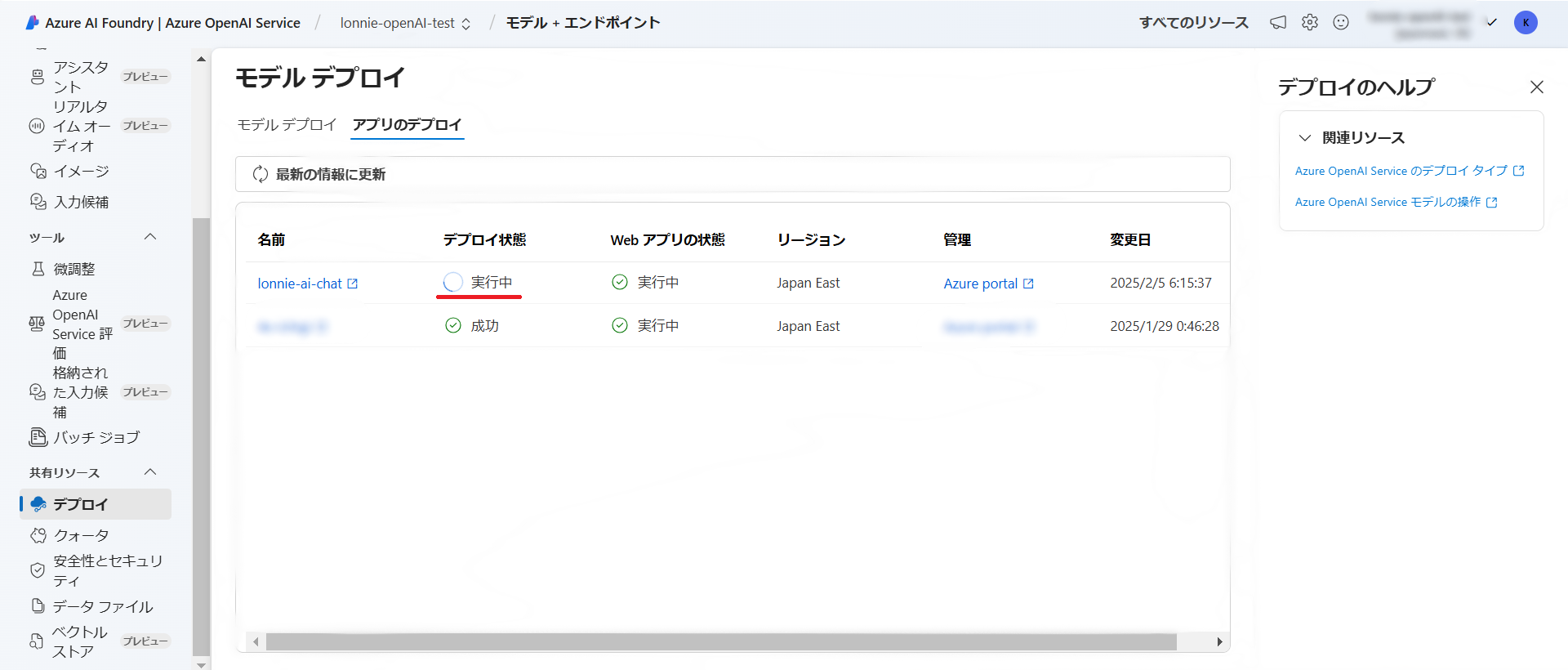Open Azure OpenAI Service のデプロイ タイプ link
This screenshot has width=1568, height=670.
(1401, 171)
